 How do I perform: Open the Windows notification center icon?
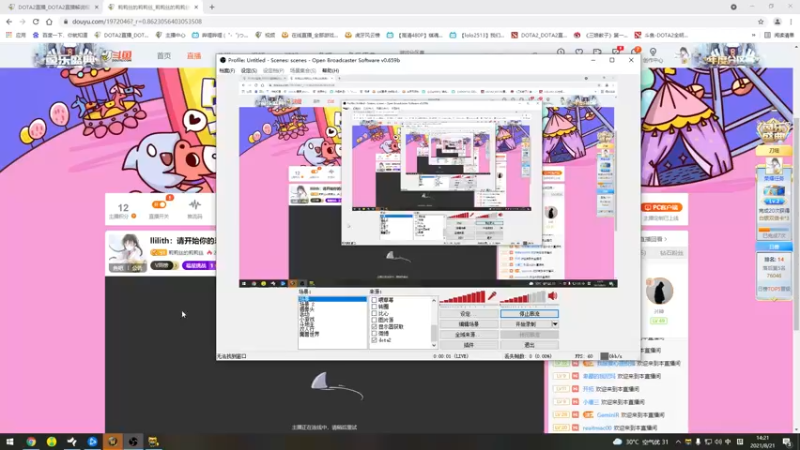[x=787, y=442]
